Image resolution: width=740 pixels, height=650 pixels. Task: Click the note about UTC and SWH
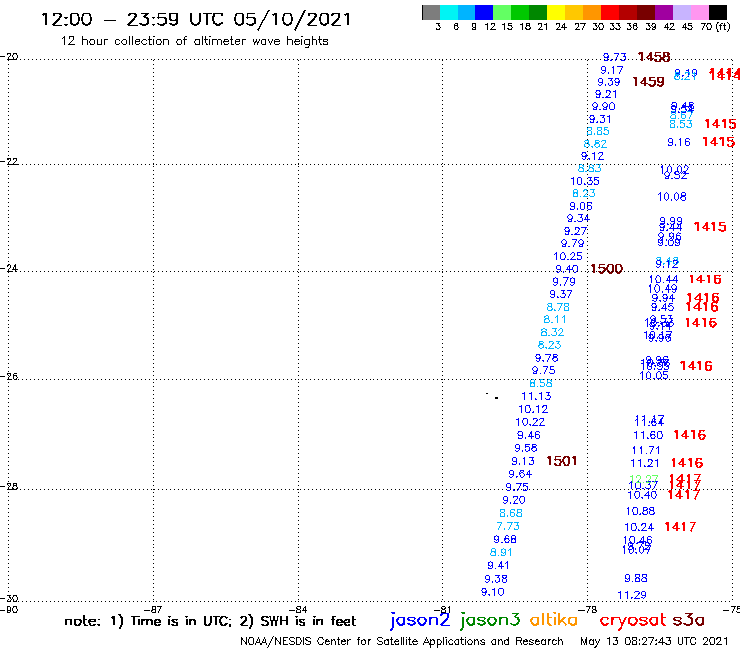click(210, 621)
